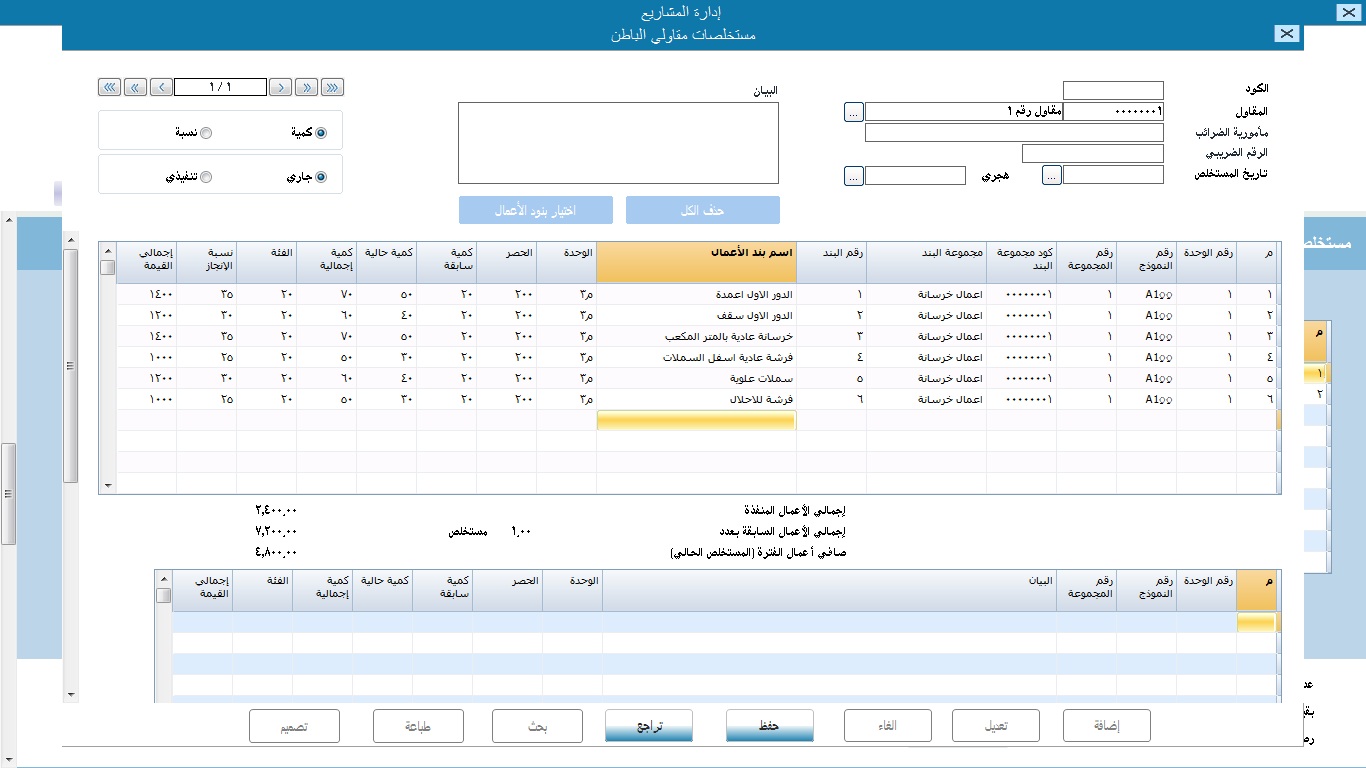
Task: Open the Hijri date picker (...) button
Action: [853, 175]
